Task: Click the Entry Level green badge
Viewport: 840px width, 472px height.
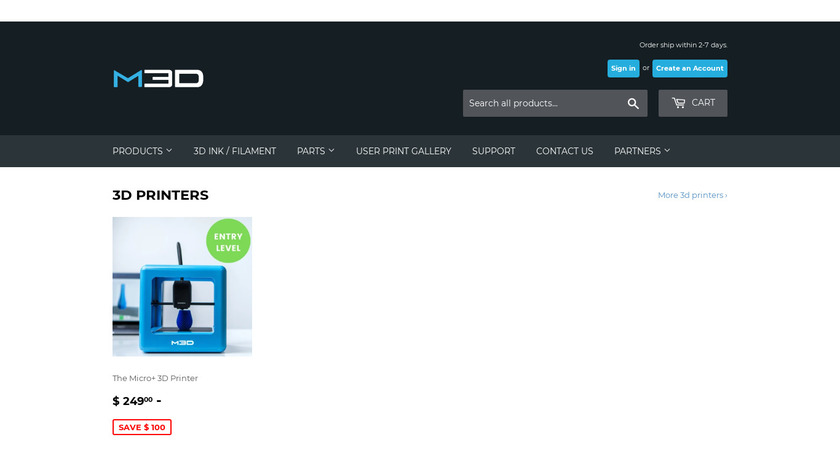Action: (228, 242)
